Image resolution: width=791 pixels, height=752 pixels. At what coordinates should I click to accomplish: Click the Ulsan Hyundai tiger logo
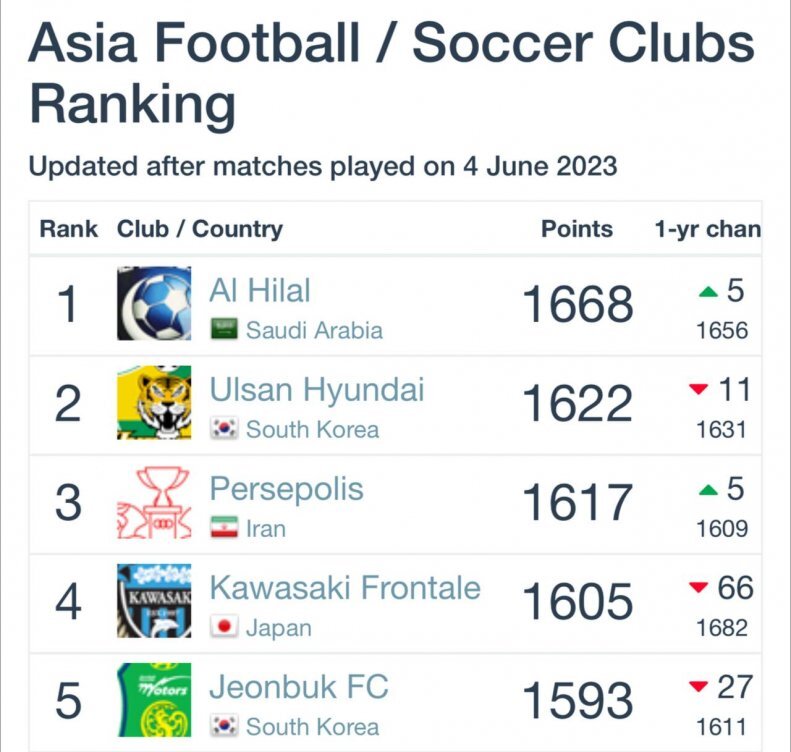(154, 403)
